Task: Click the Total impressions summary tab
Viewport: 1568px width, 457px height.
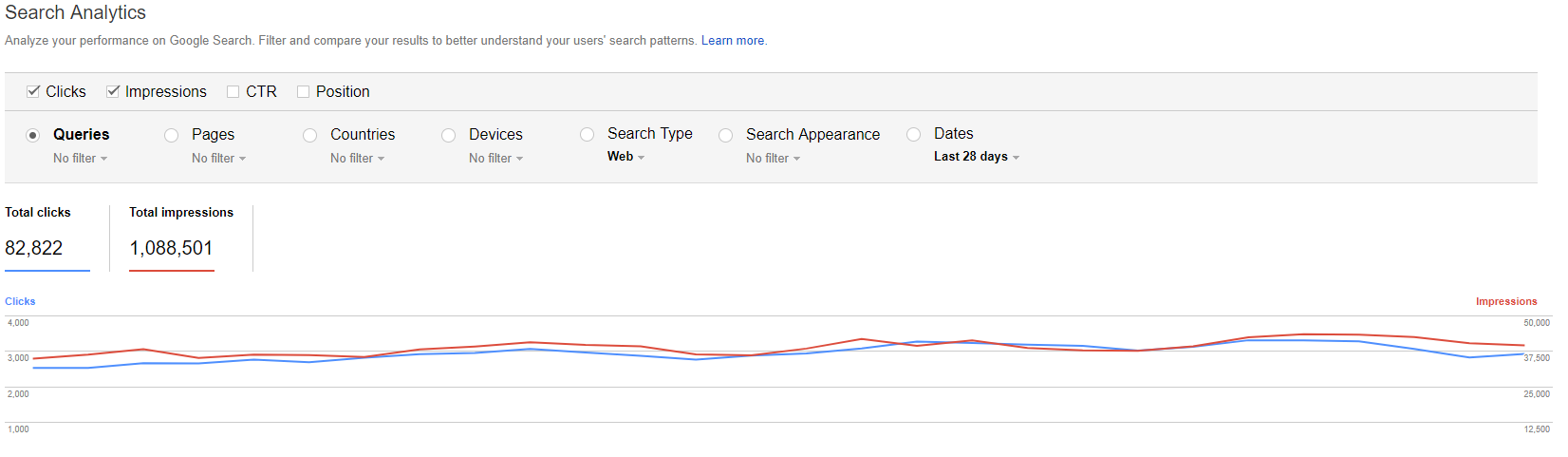Action: pyautogui.click(x=180, y=238)
